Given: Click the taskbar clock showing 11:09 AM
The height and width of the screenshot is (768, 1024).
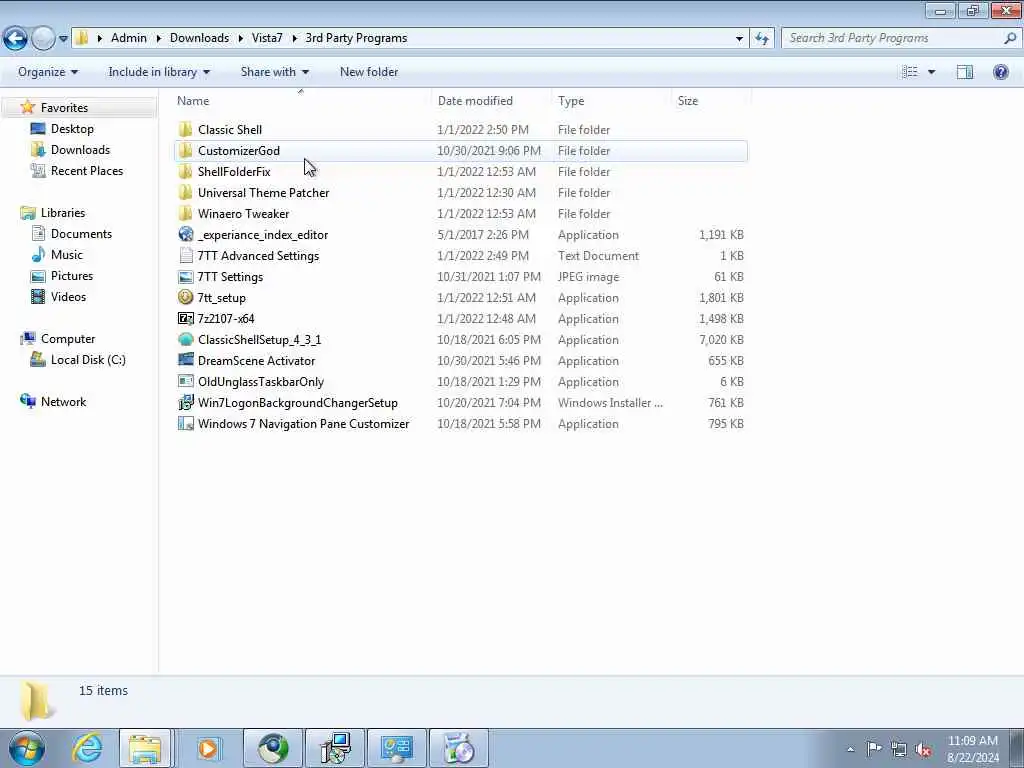Looking at the screenshot, I should tap(972, 749).
